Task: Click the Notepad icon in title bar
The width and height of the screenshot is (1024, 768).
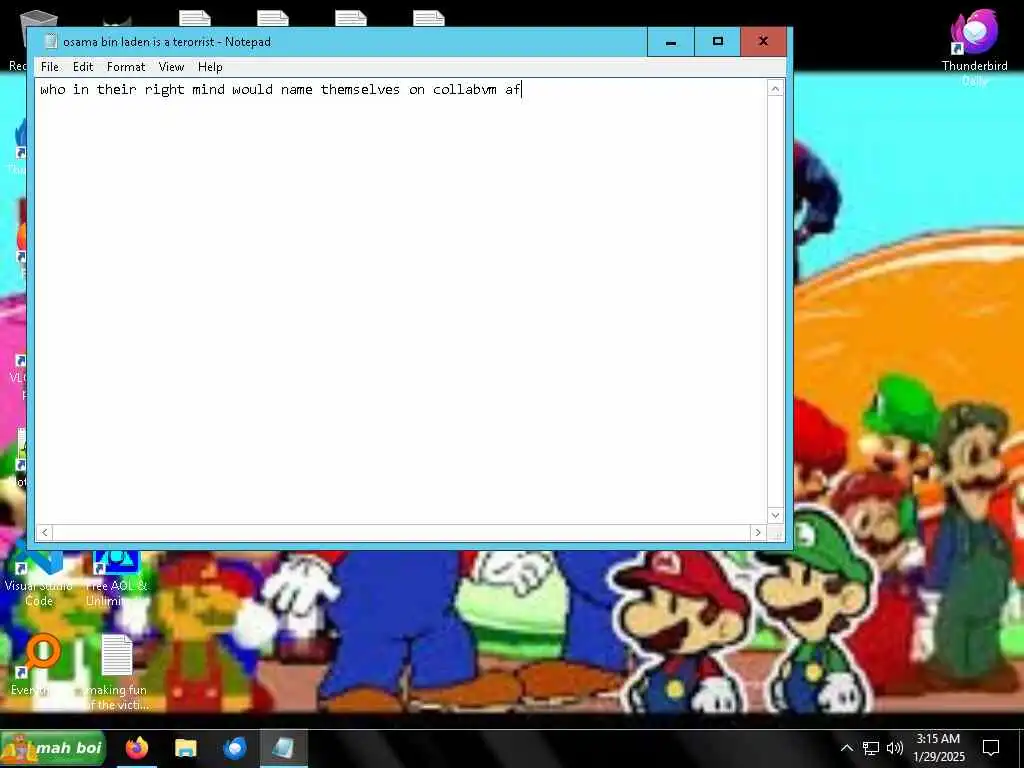Action: pyautogui.click(x=50, y=42)
